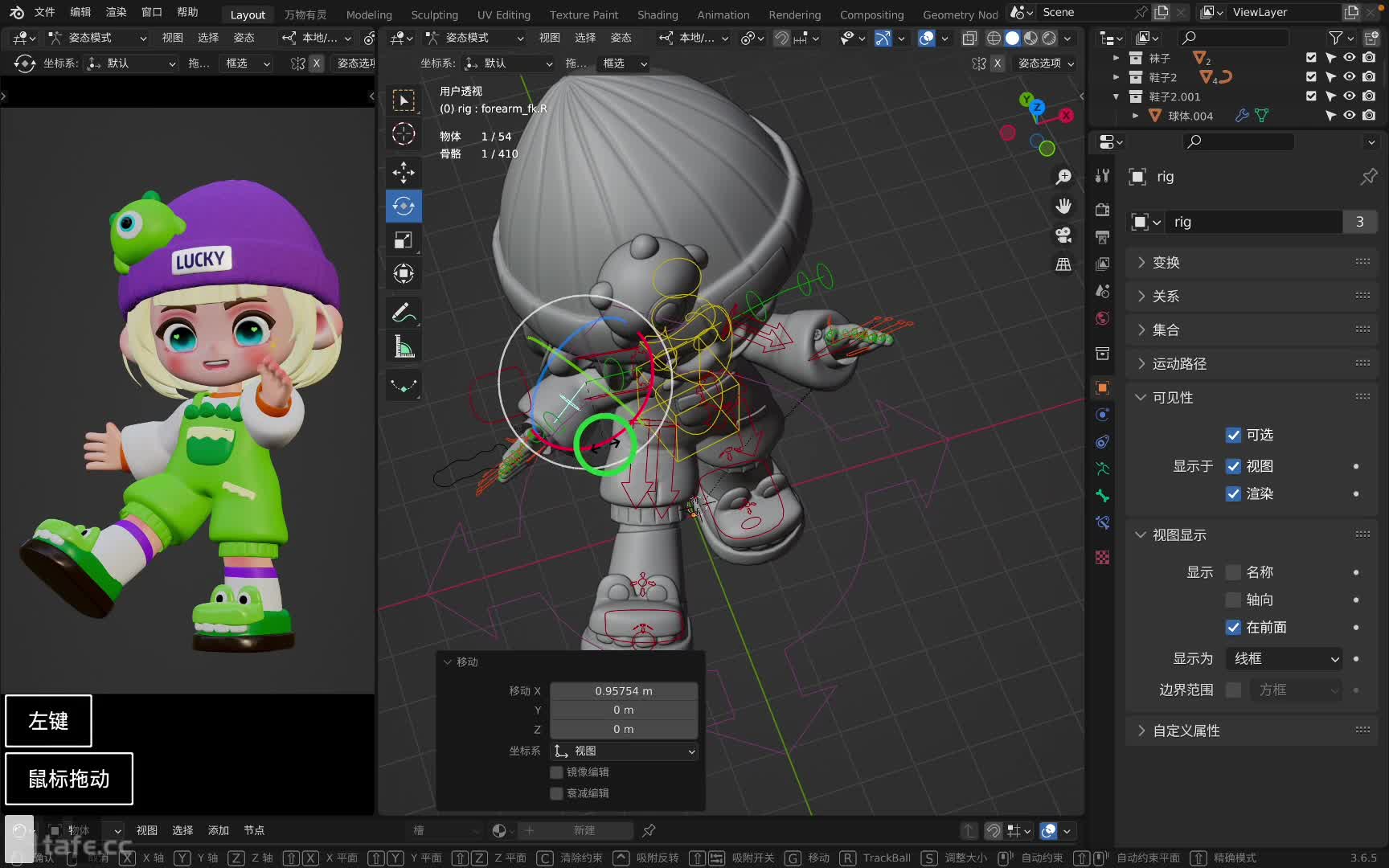Enable 衰减编辑 proportional editing checkbox
The height and width of the screenshot is (868, 1389).
556,792
